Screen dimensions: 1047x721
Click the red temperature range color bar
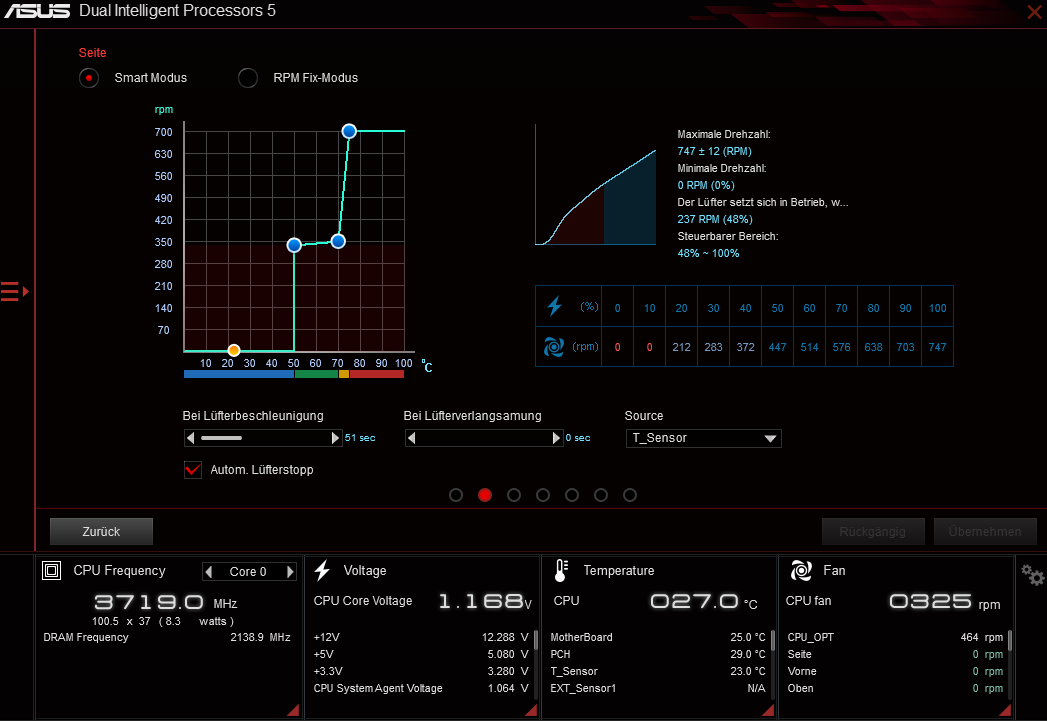(x=377, y=374)
